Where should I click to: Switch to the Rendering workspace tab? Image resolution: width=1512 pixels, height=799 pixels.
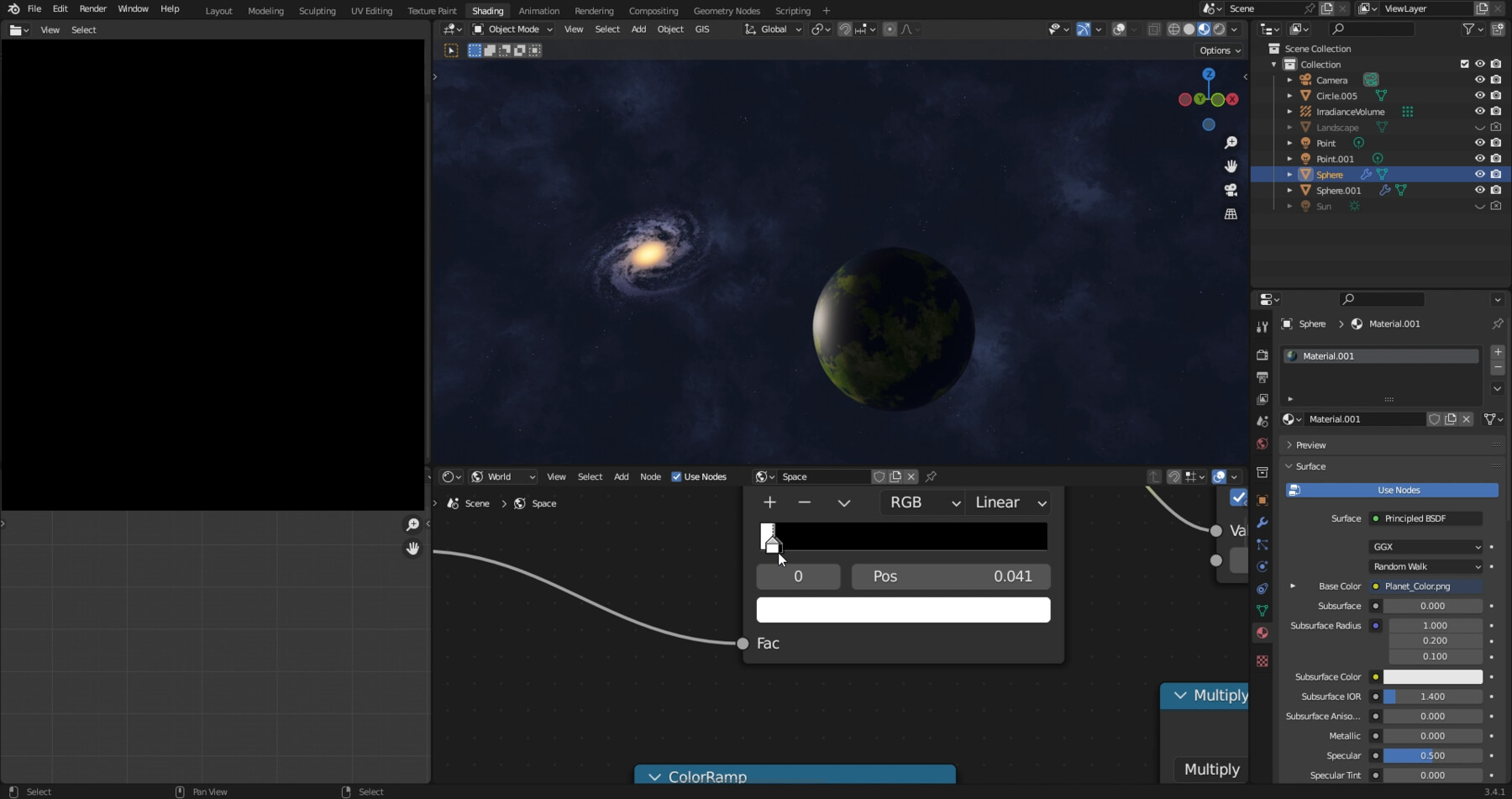(594, 11)
